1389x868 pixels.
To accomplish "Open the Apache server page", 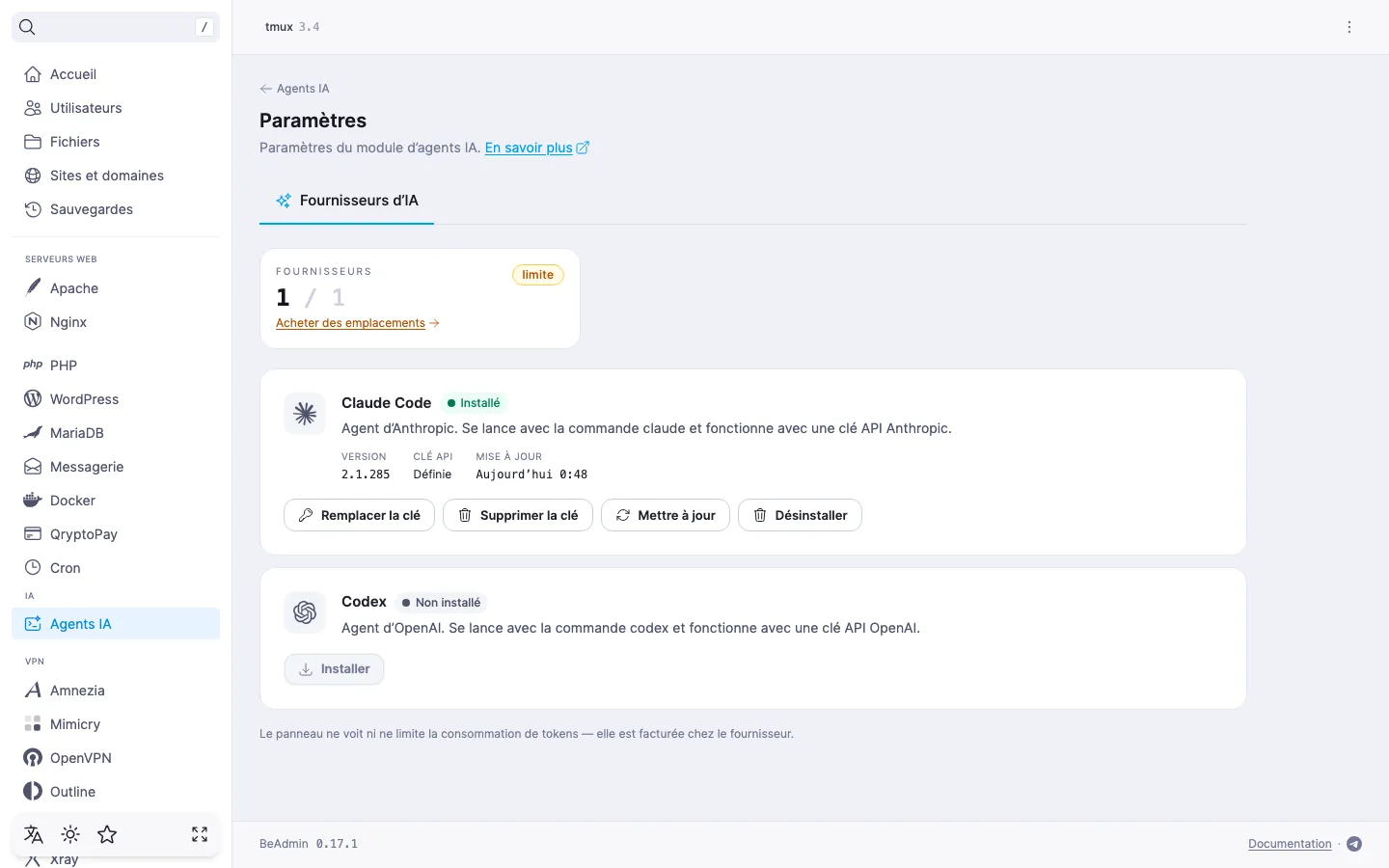I will click(116, 288).
